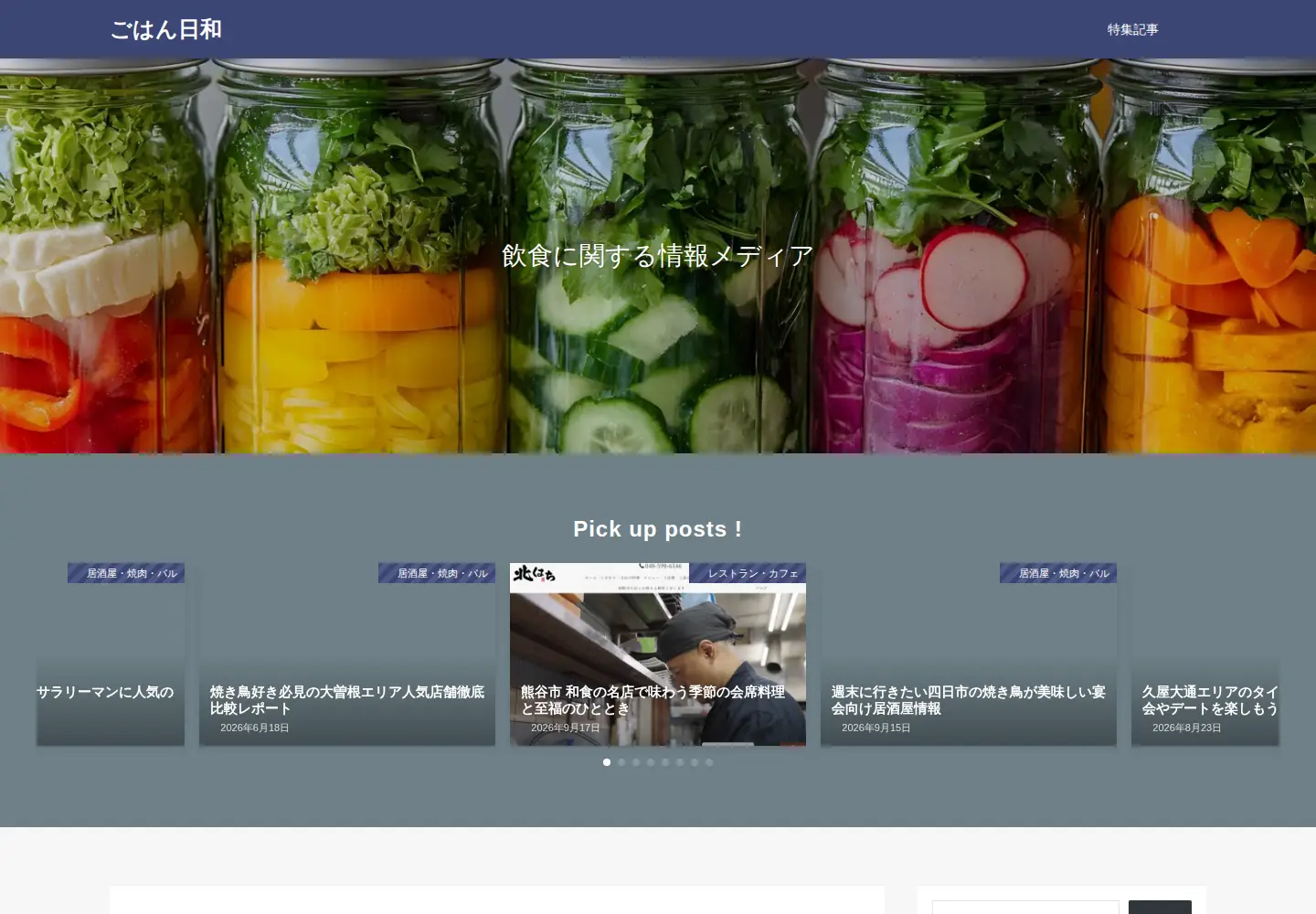
Task: Go to the fifth carousel pagination dot
Action: pos(665,762)
